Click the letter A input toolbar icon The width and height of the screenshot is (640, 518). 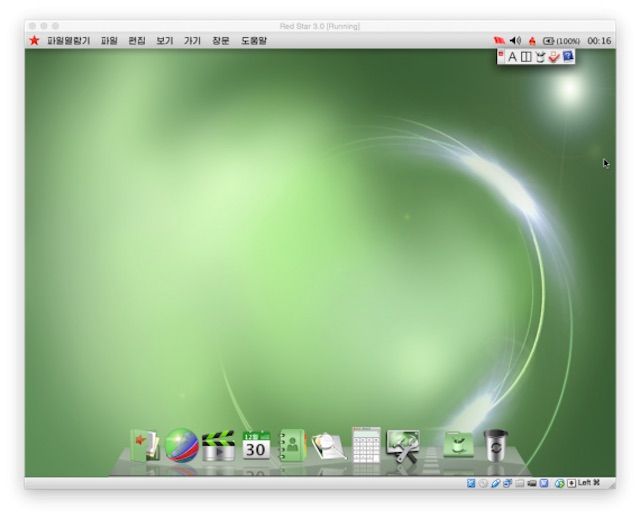(512, 57)
